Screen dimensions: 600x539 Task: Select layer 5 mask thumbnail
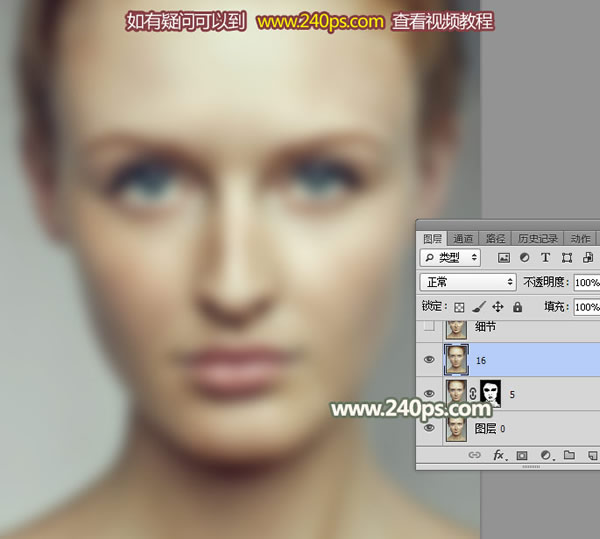point(490,394)
